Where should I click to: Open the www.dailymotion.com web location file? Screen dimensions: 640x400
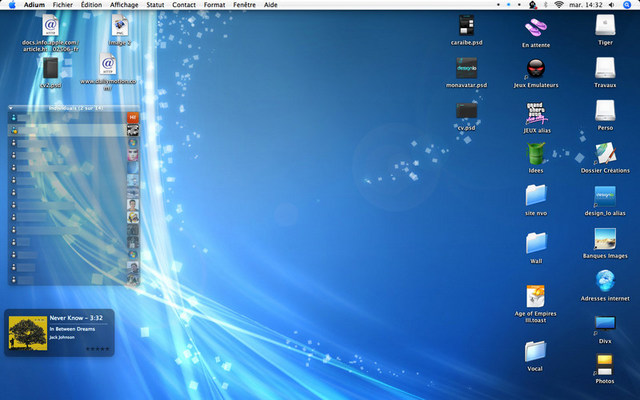pos(108,65)
